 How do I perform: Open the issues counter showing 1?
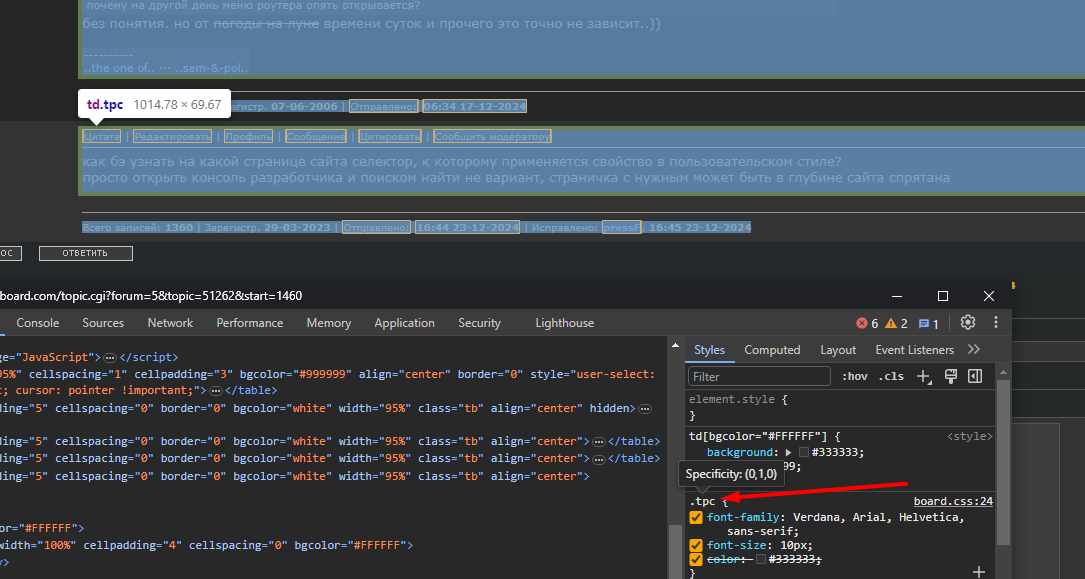[x=928, y=323]
